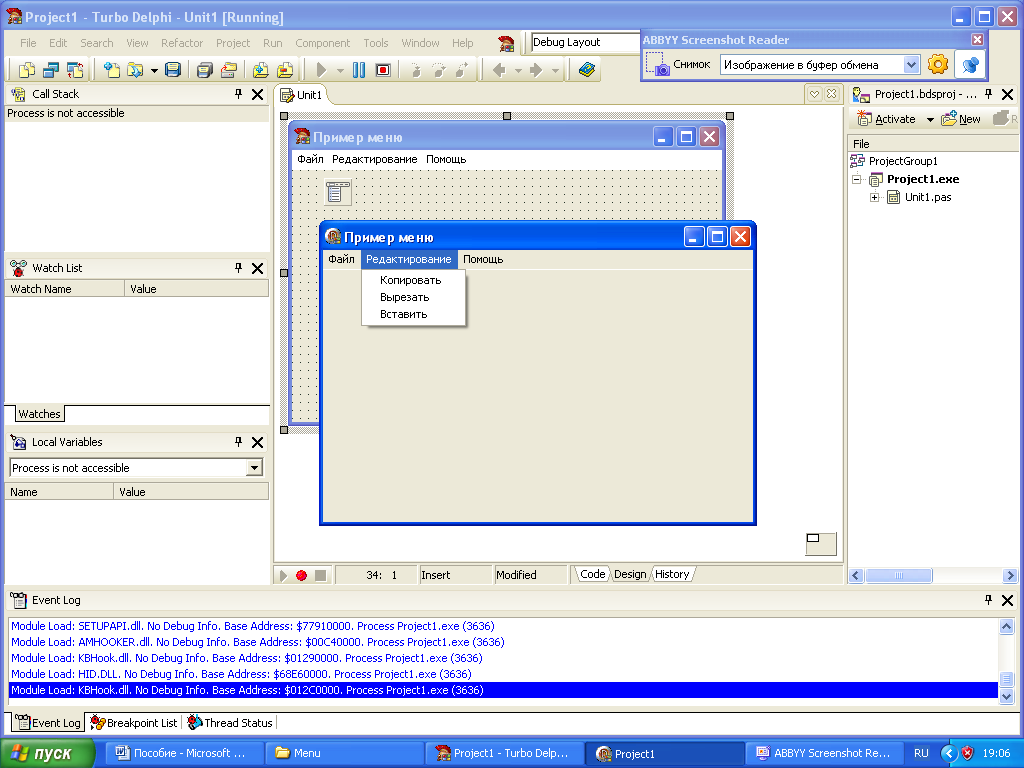The width and height of the screenshot is (1024, 768).
Task: Open the Forward arrow history dropdown
Action: tap(554, 70)
